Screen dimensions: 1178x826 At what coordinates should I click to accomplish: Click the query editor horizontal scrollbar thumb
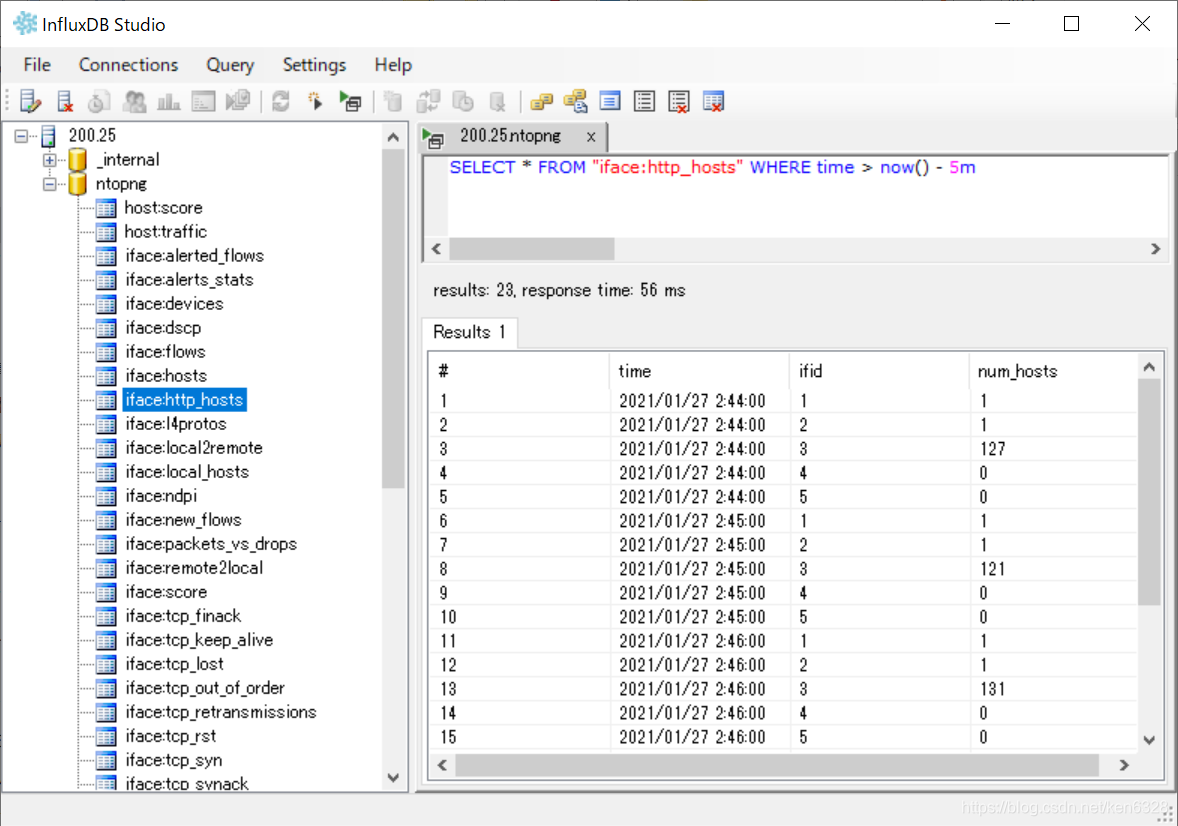(x=532, y=249)
